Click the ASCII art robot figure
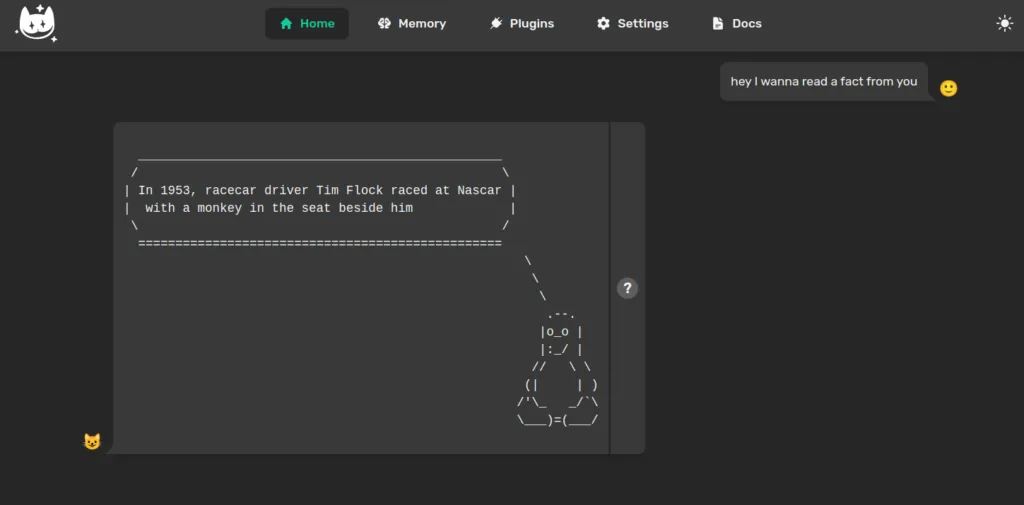The image size is (1024, 505). tap(559, 370)
